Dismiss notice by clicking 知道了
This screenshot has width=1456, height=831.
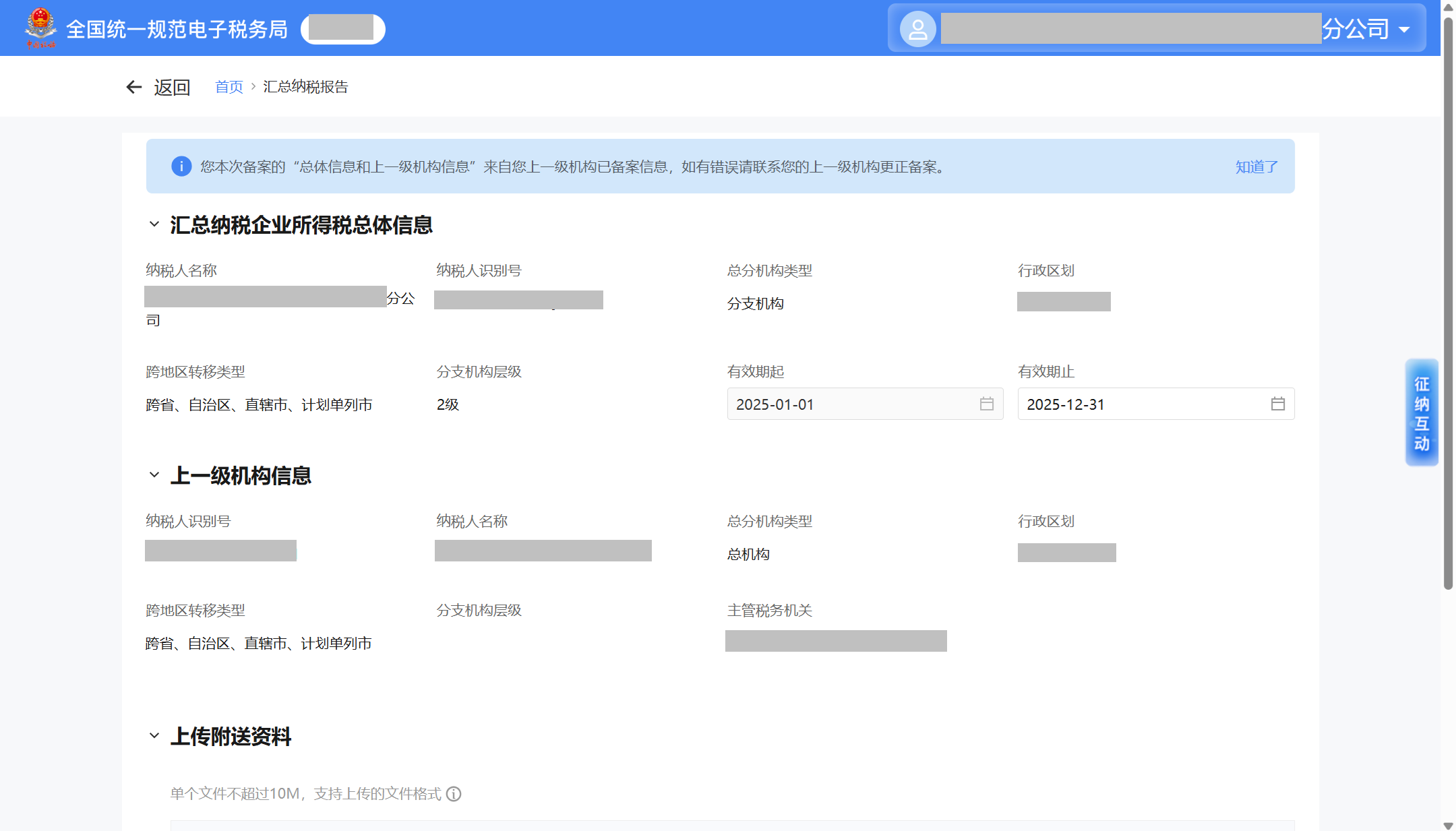(1256, 167)
